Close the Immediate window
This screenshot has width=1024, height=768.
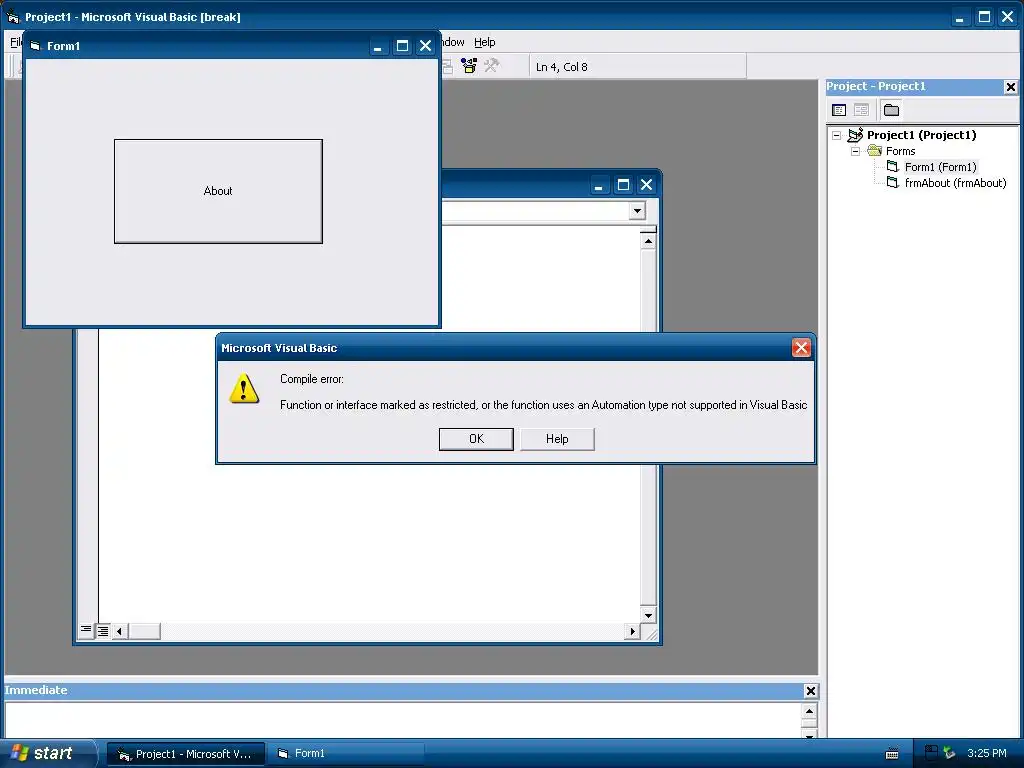tap(810, 691)
